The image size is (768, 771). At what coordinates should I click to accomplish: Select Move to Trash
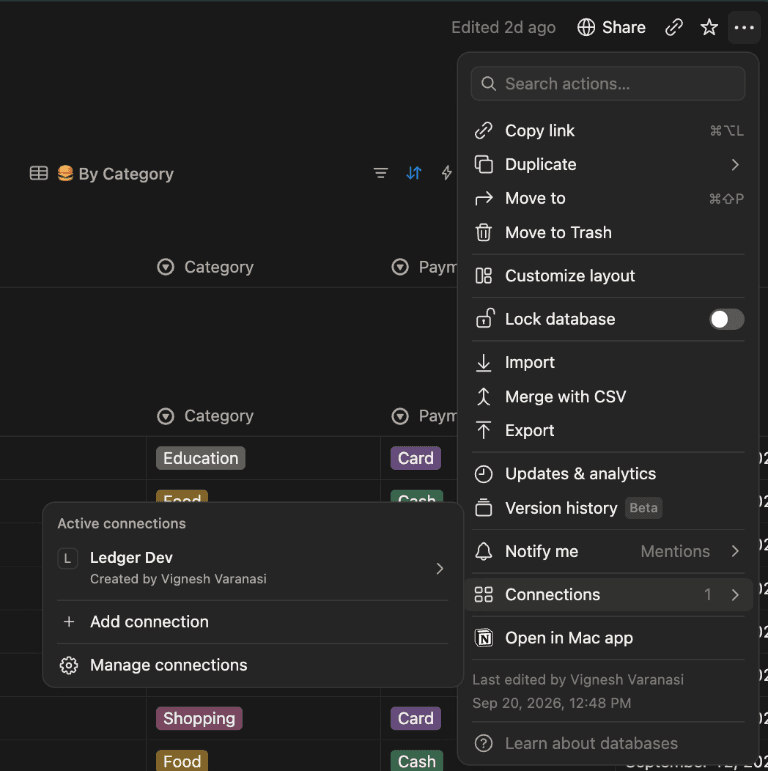click(x=608, y=233)
